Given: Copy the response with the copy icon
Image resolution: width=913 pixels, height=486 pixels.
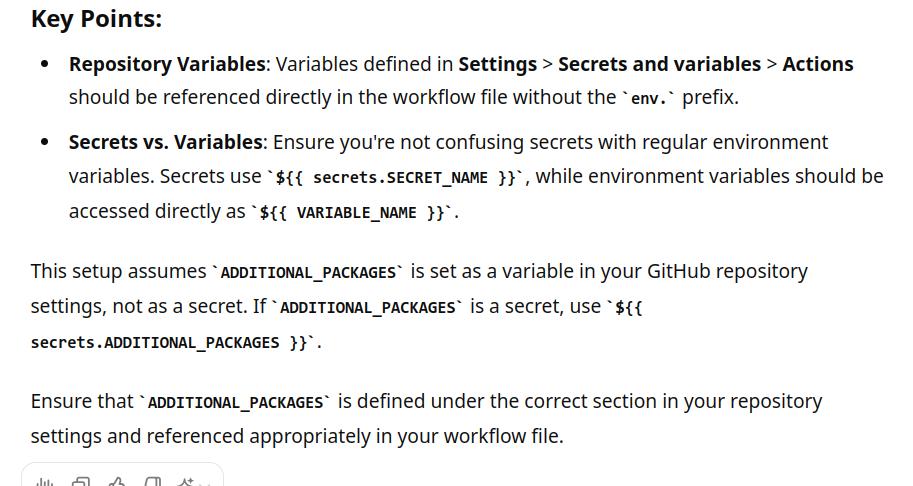Looking at the screenshot, I should tap(80, 482).
